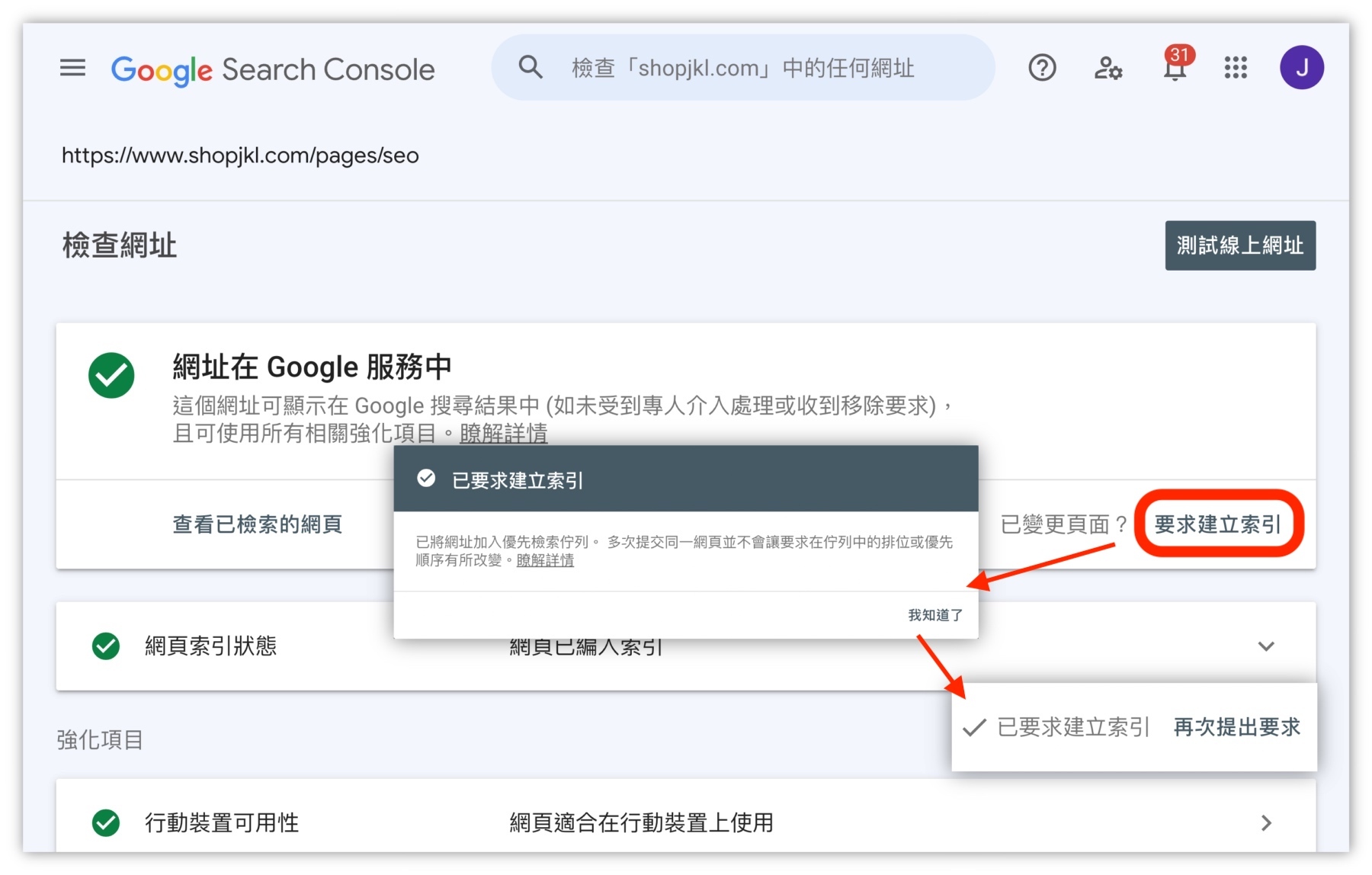Click the green check beside 網址在 Google 服務中

(x=111, y=375)
